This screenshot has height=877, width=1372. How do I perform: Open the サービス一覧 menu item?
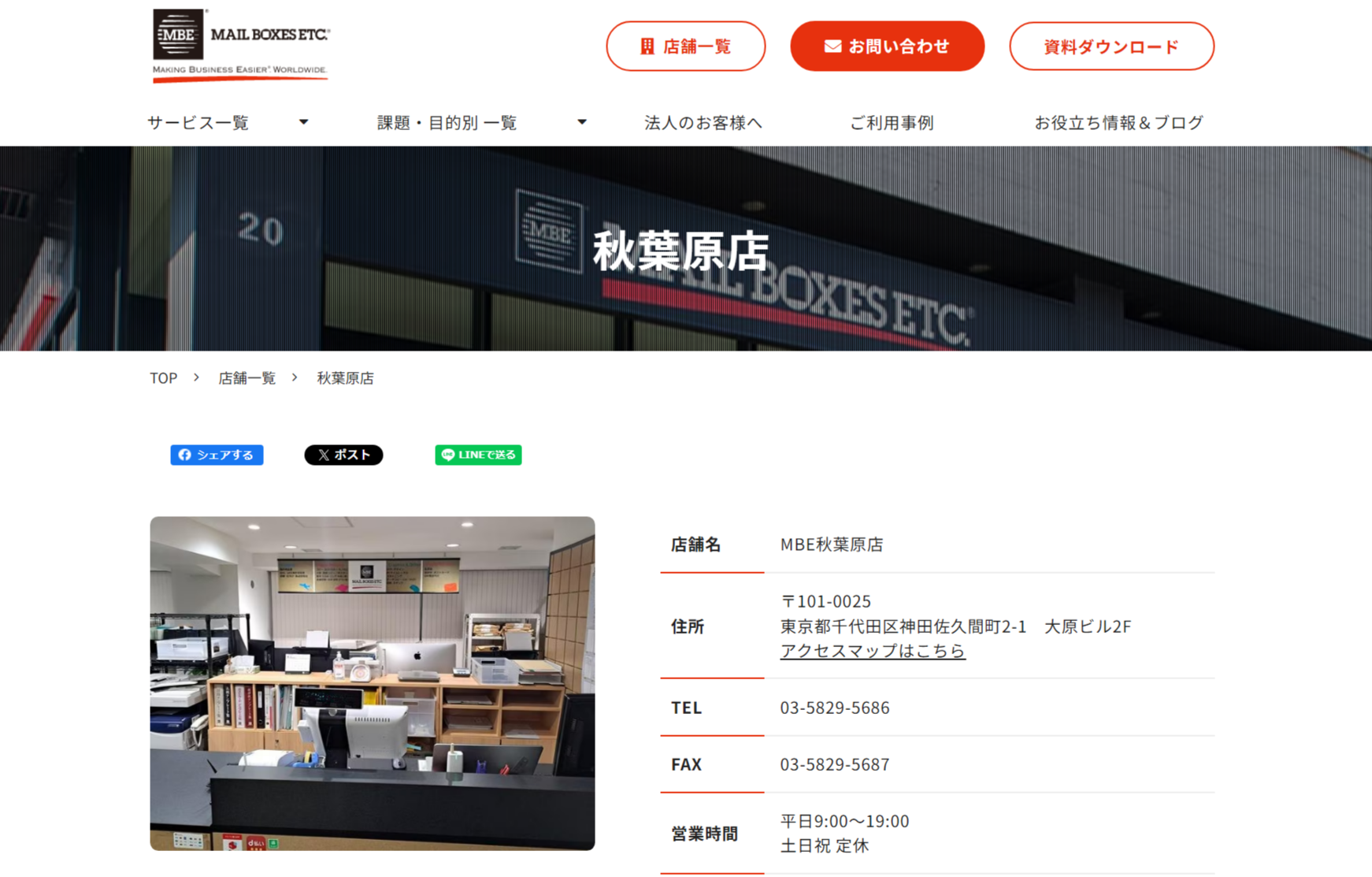[198, 122]
